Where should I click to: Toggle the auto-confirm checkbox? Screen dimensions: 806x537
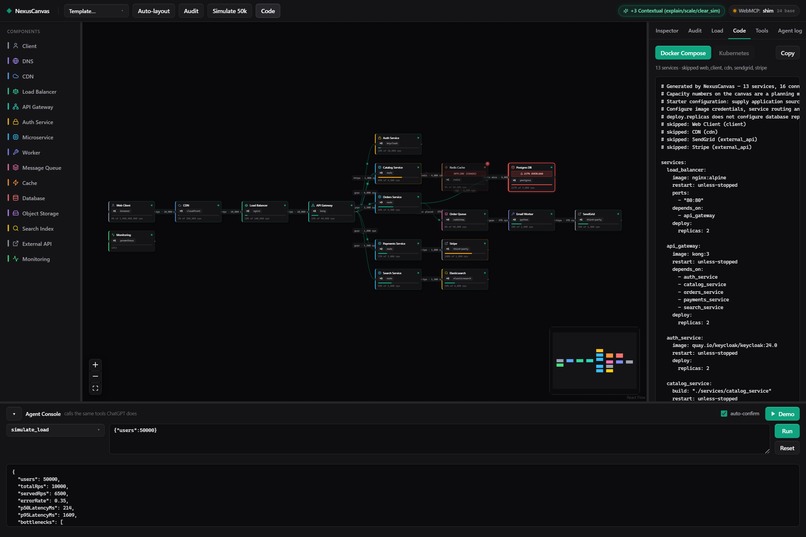tap(724, 414)
